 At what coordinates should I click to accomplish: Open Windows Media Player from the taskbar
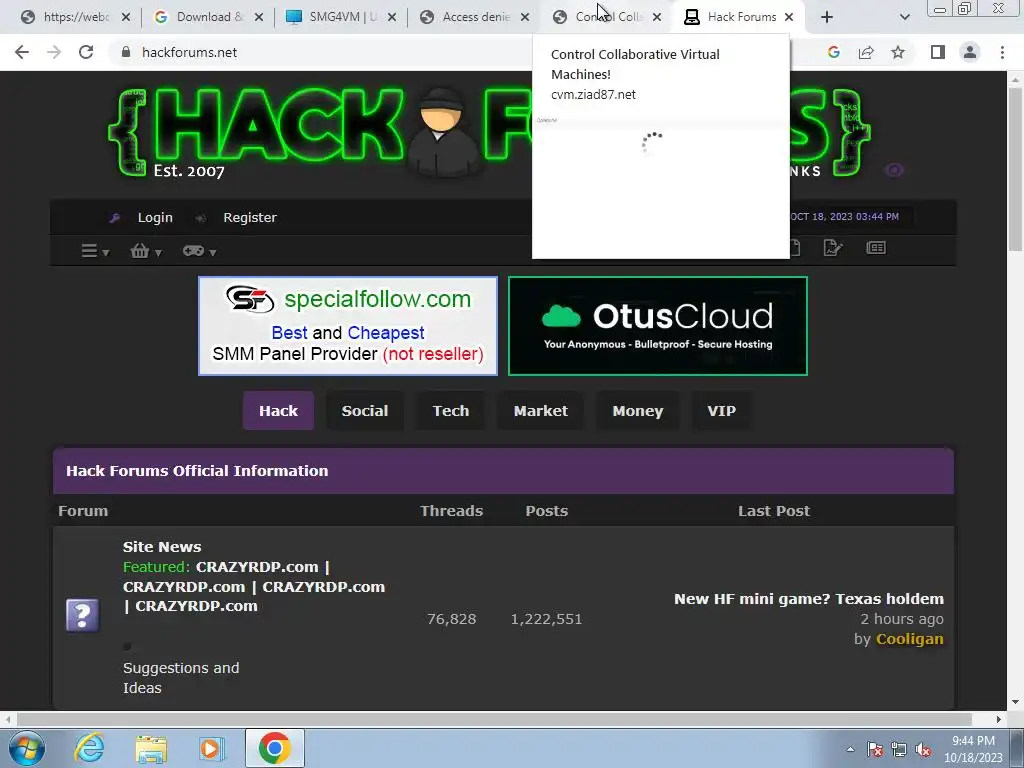click(x=211, y=748)
